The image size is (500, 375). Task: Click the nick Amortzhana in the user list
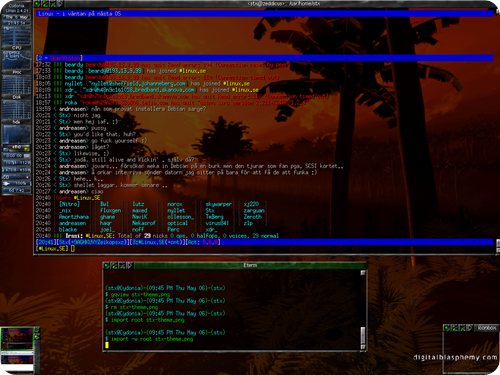pyautogui.click(x=74, y=217)
